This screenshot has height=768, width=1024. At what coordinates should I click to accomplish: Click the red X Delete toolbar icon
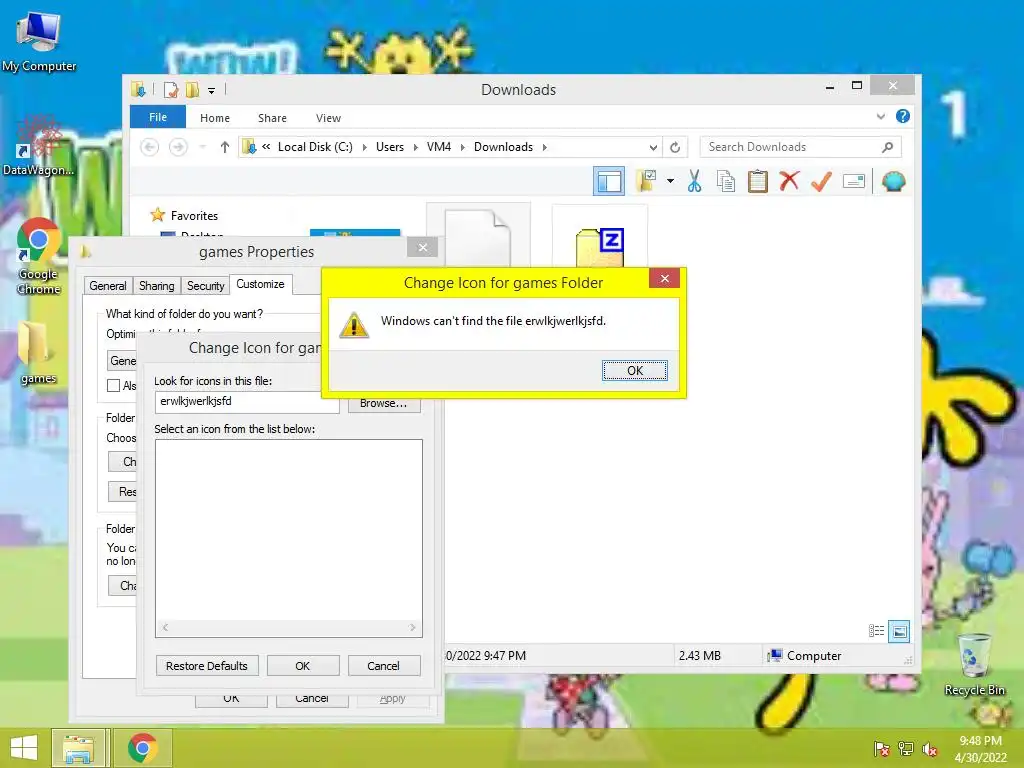coord(789,181)
